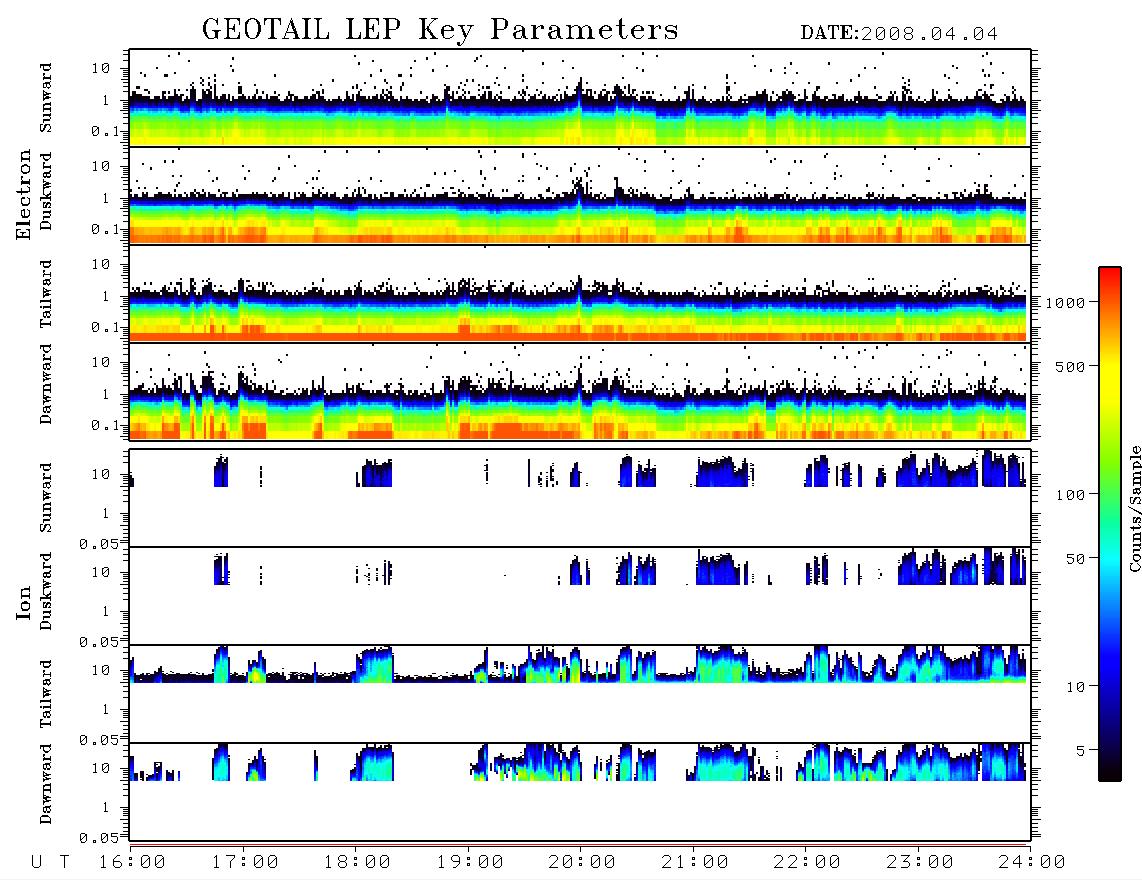Image resolution: width=1142 pixels, height=880 pixels.
Task: Click the "0.05" tick of Ion Sunward panel
Action: (99, 544)
